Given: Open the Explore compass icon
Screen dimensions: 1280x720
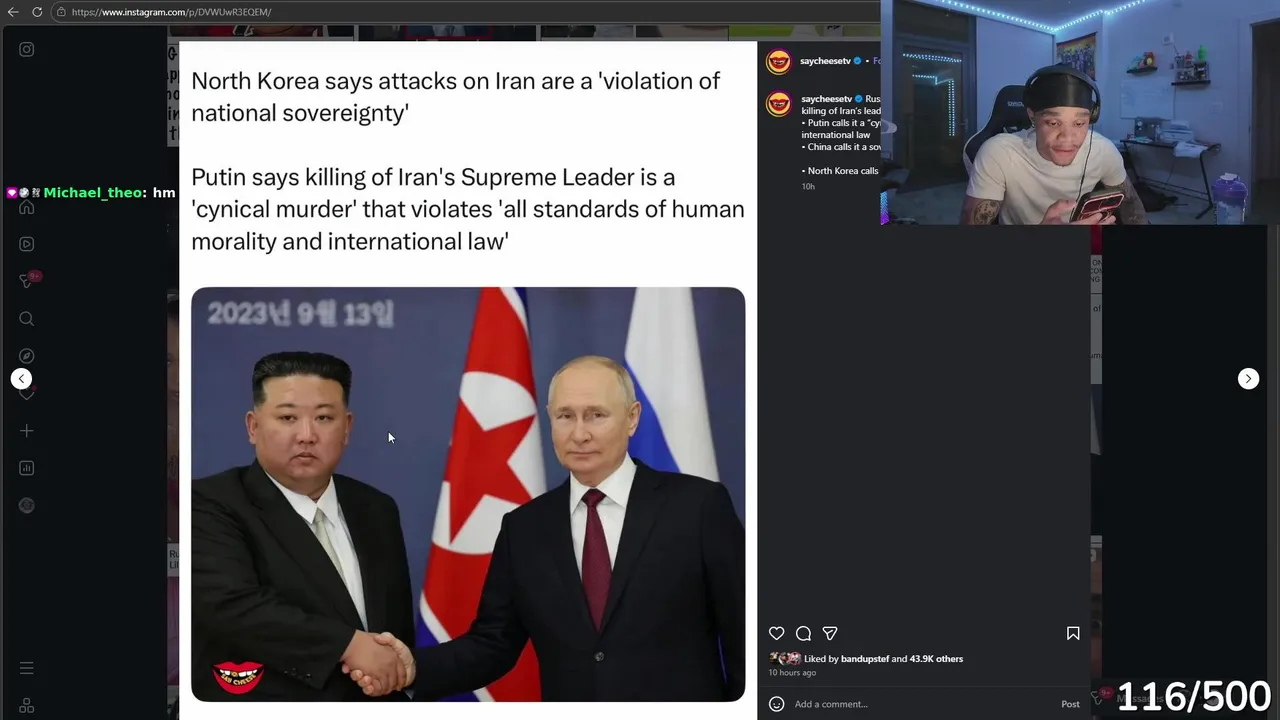Looking at the screenshot, I should click(x=27, y=356).
